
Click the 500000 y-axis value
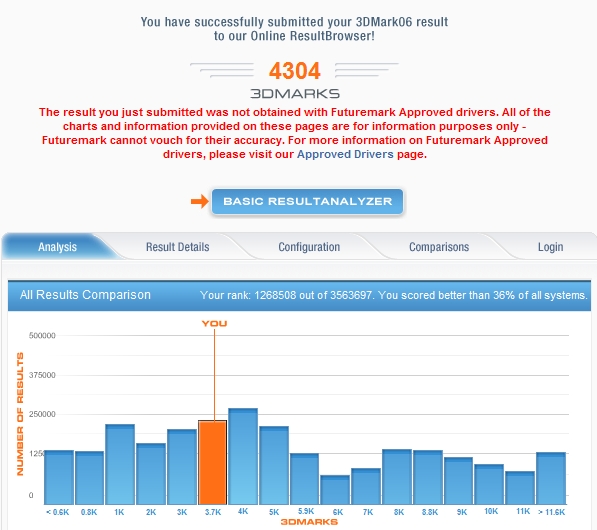[42, 335]
